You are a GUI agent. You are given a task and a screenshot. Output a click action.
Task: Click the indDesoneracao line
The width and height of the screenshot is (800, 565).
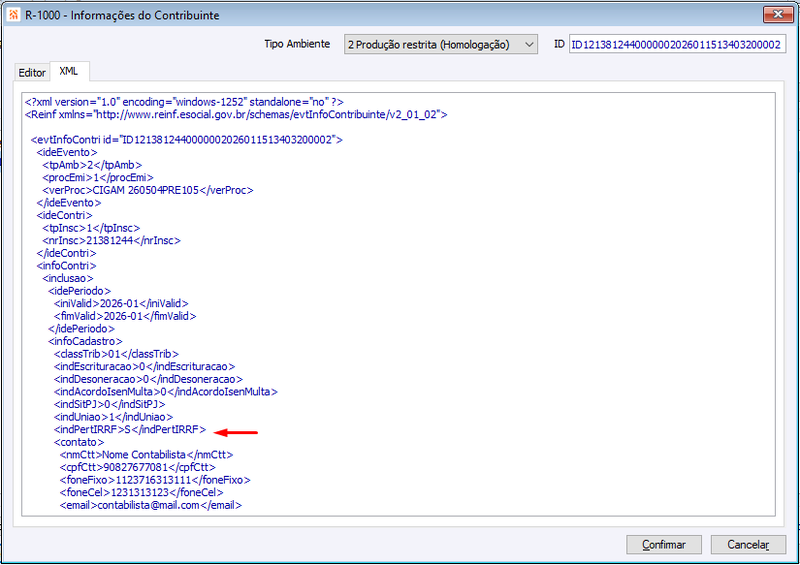(x=148, y=379)
